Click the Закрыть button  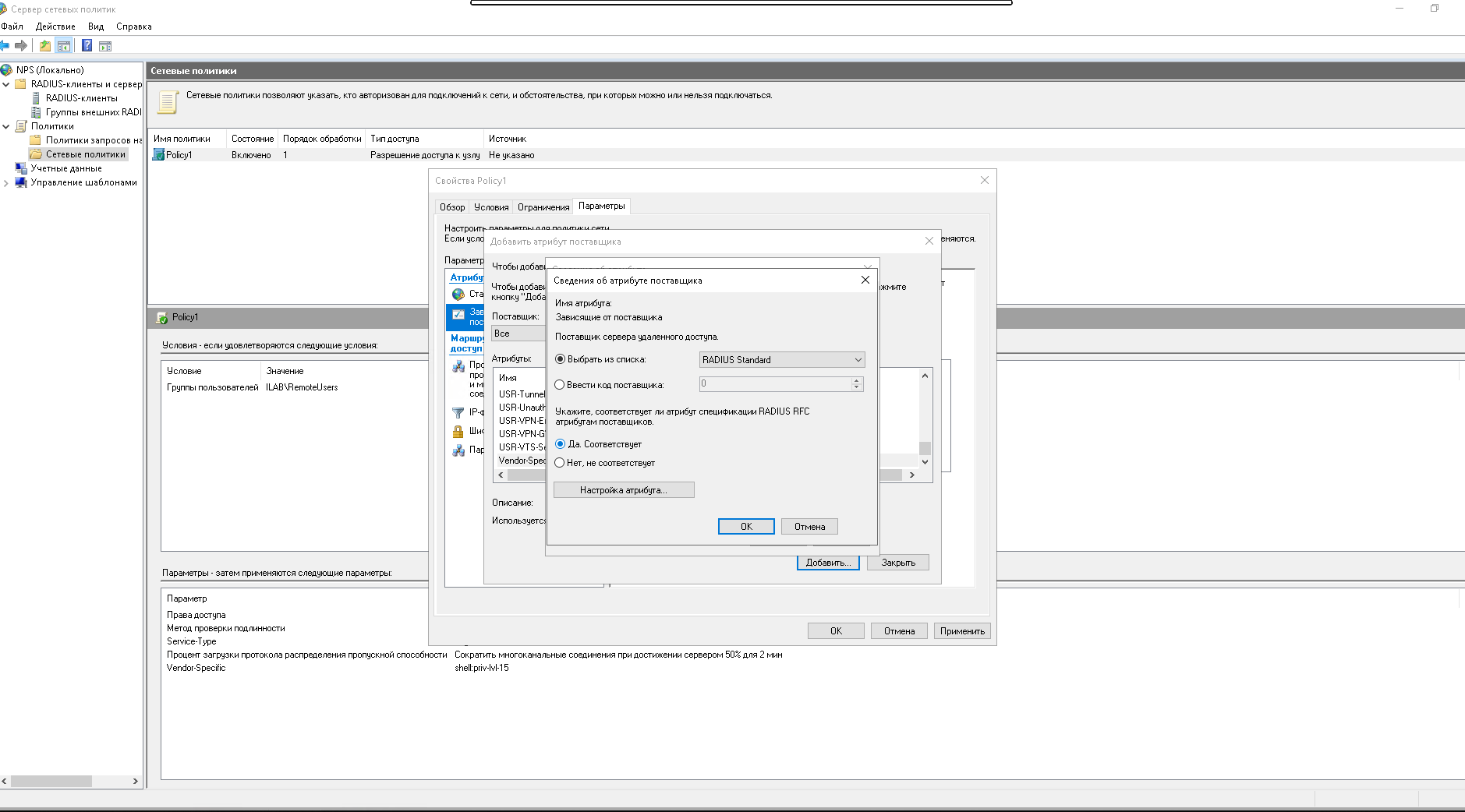(x=898, y=563)
